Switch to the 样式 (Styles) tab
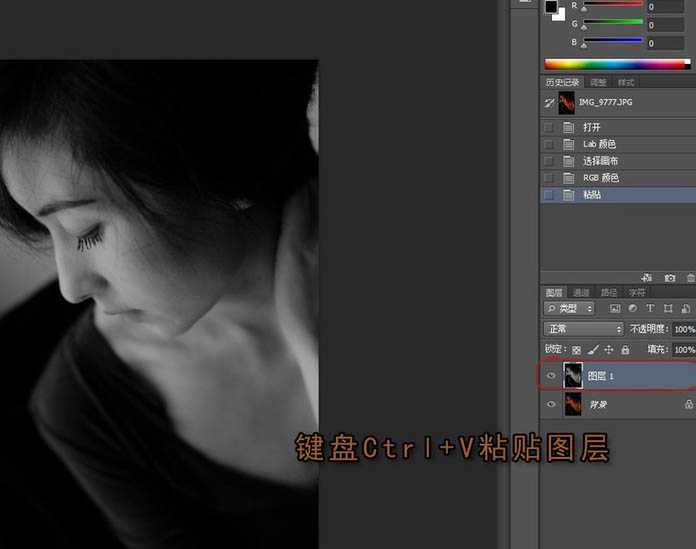 tap(626, 83)
